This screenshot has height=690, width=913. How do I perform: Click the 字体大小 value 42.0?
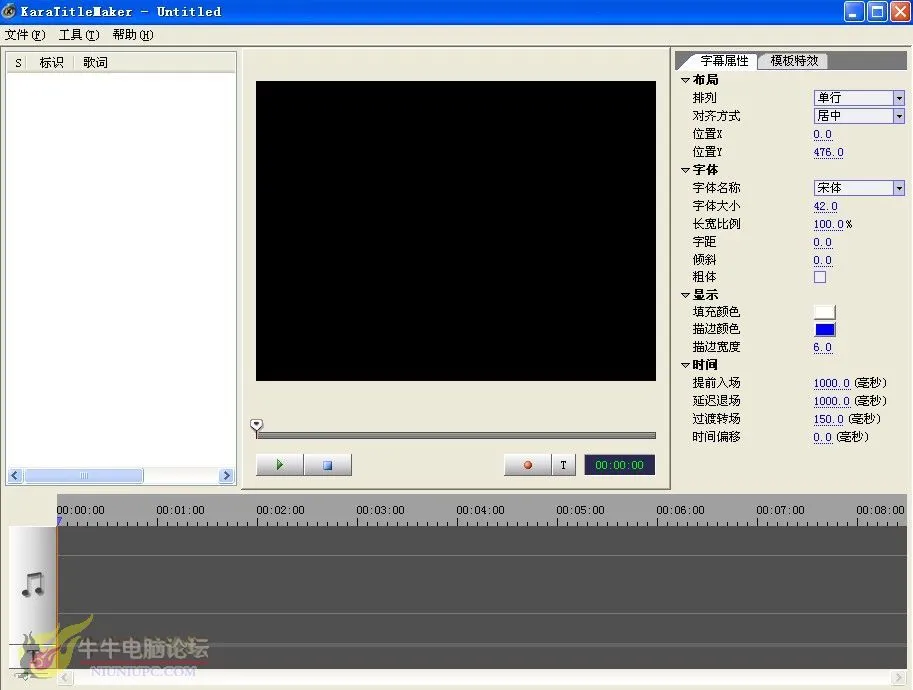pyautogui.click(x=825, y=206)
